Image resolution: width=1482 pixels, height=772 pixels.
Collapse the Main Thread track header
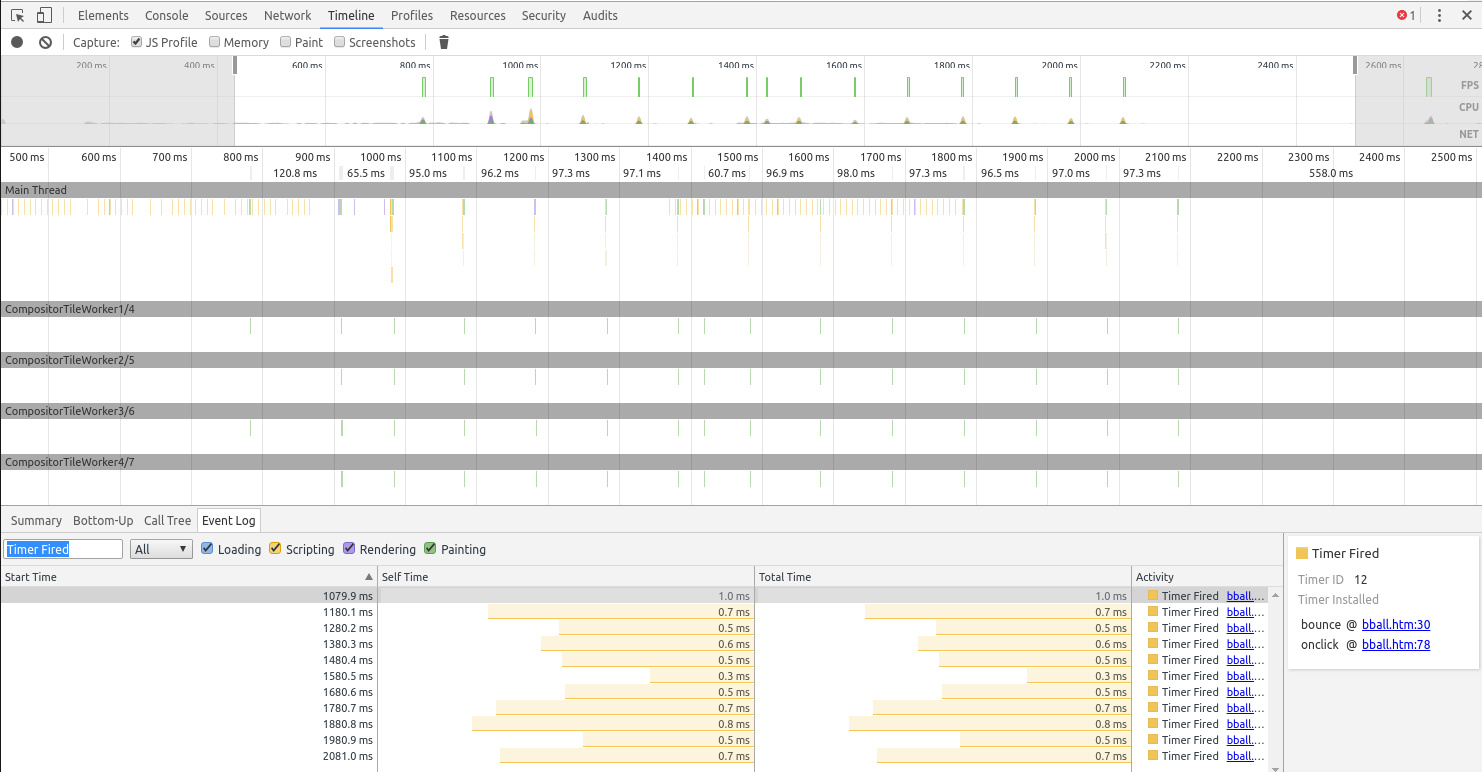[38, 190]
